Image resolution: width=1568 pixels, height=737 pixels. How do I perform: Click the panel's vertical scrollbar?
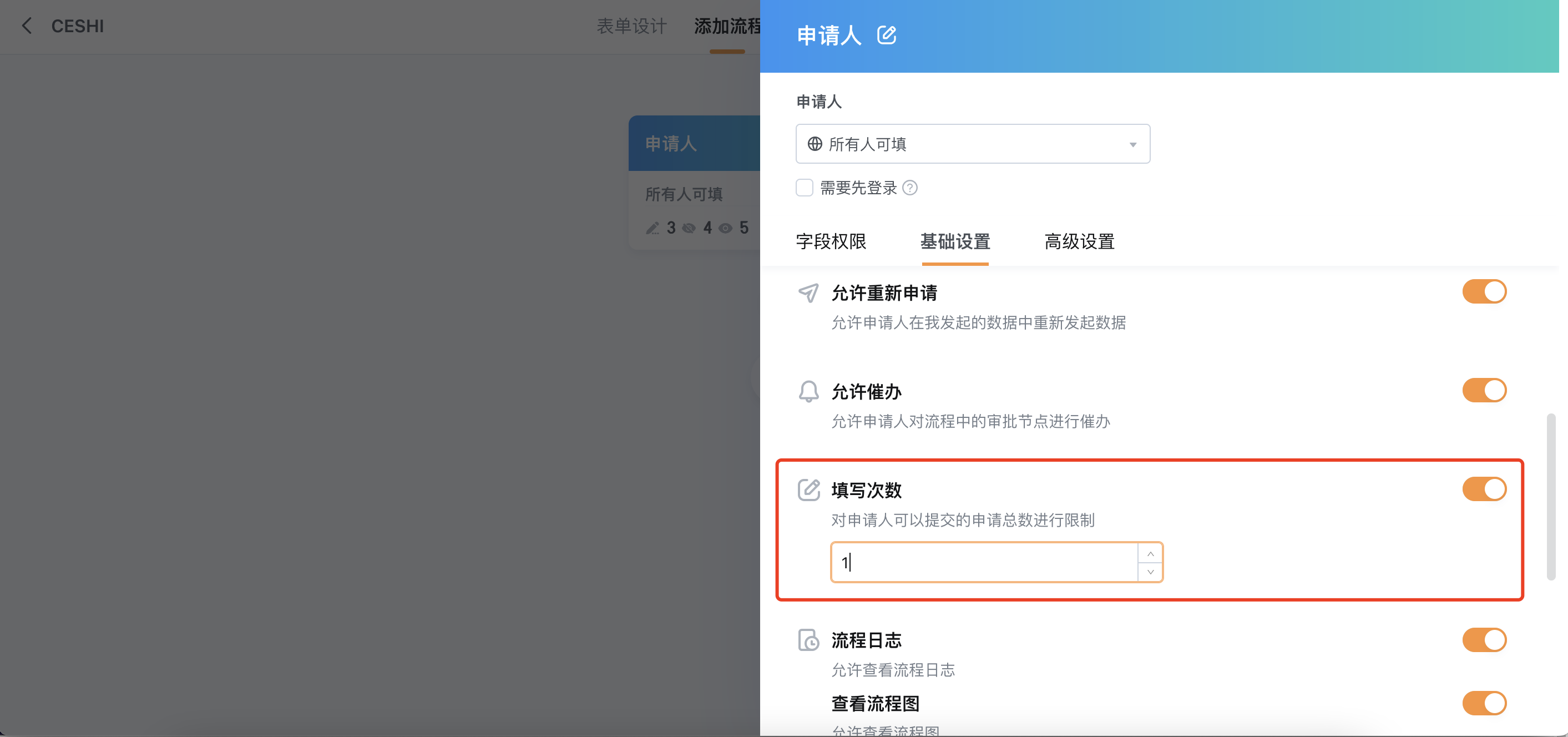1550,497
